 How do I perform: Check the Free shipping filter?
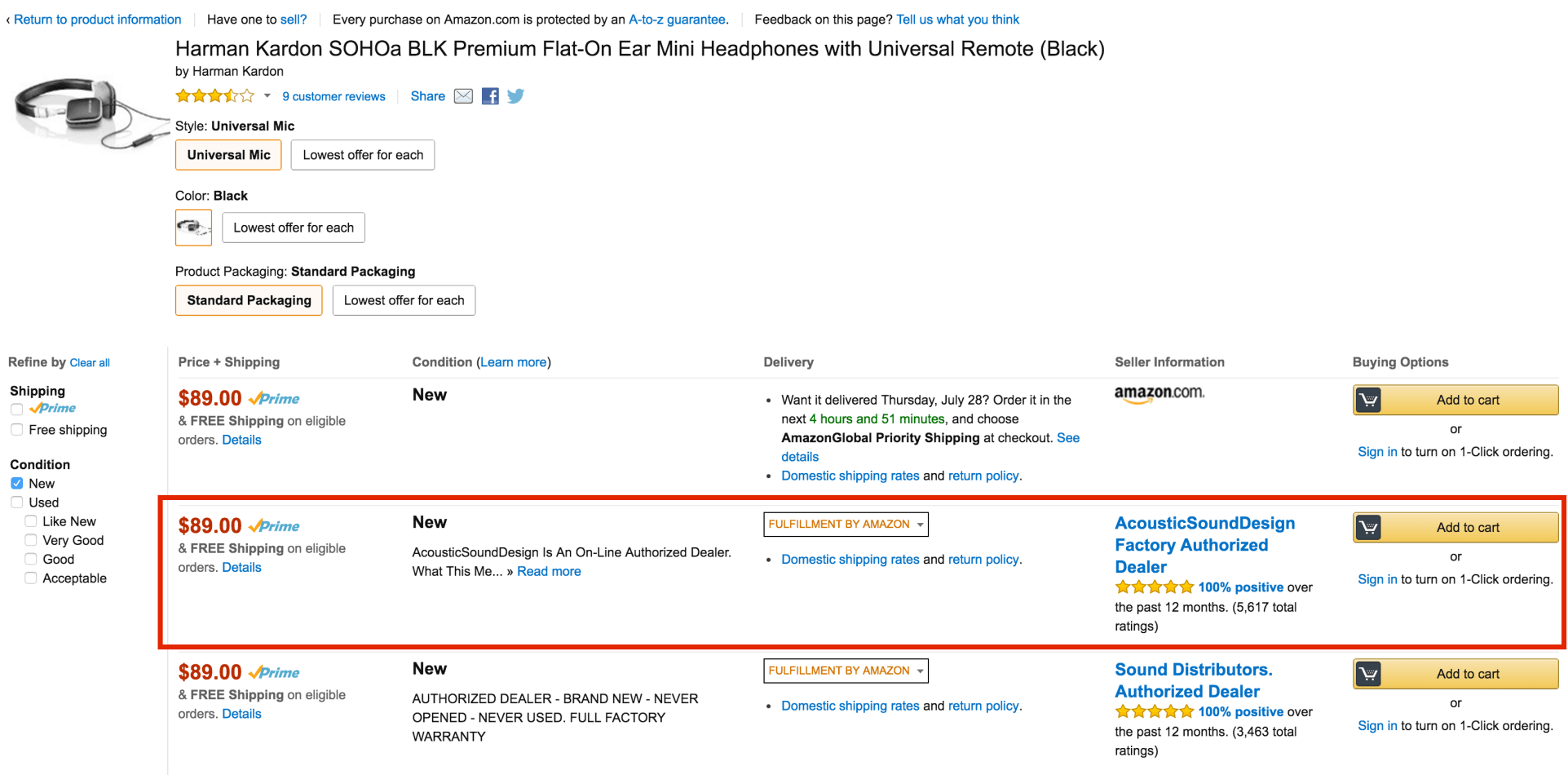tap(17, 430)
